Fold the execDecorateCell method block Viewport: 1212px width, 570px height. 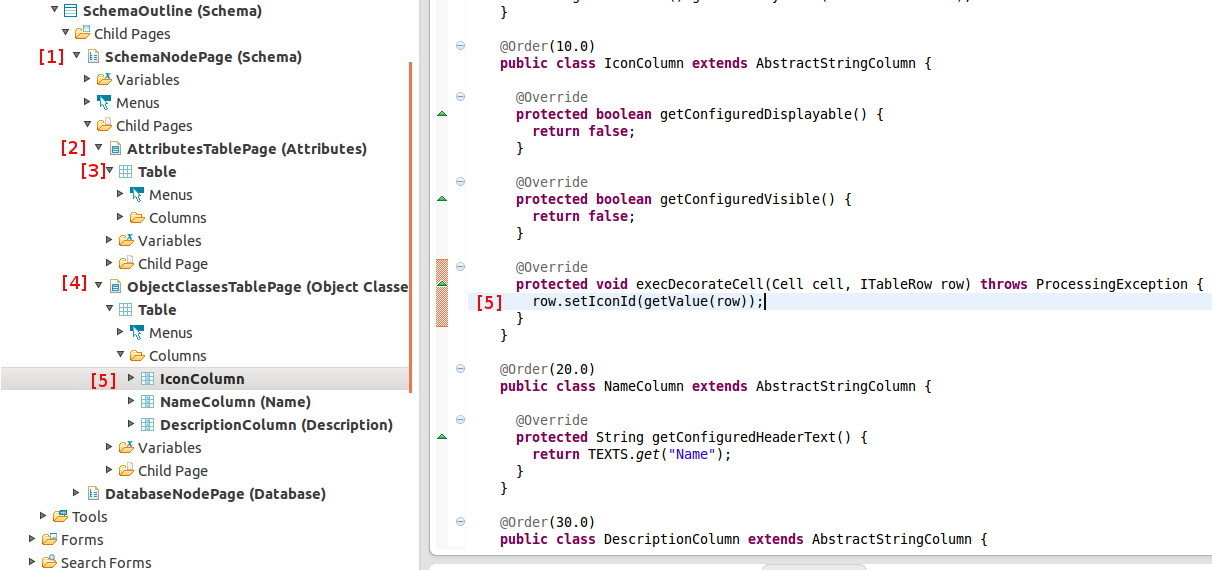click(460, 267)
